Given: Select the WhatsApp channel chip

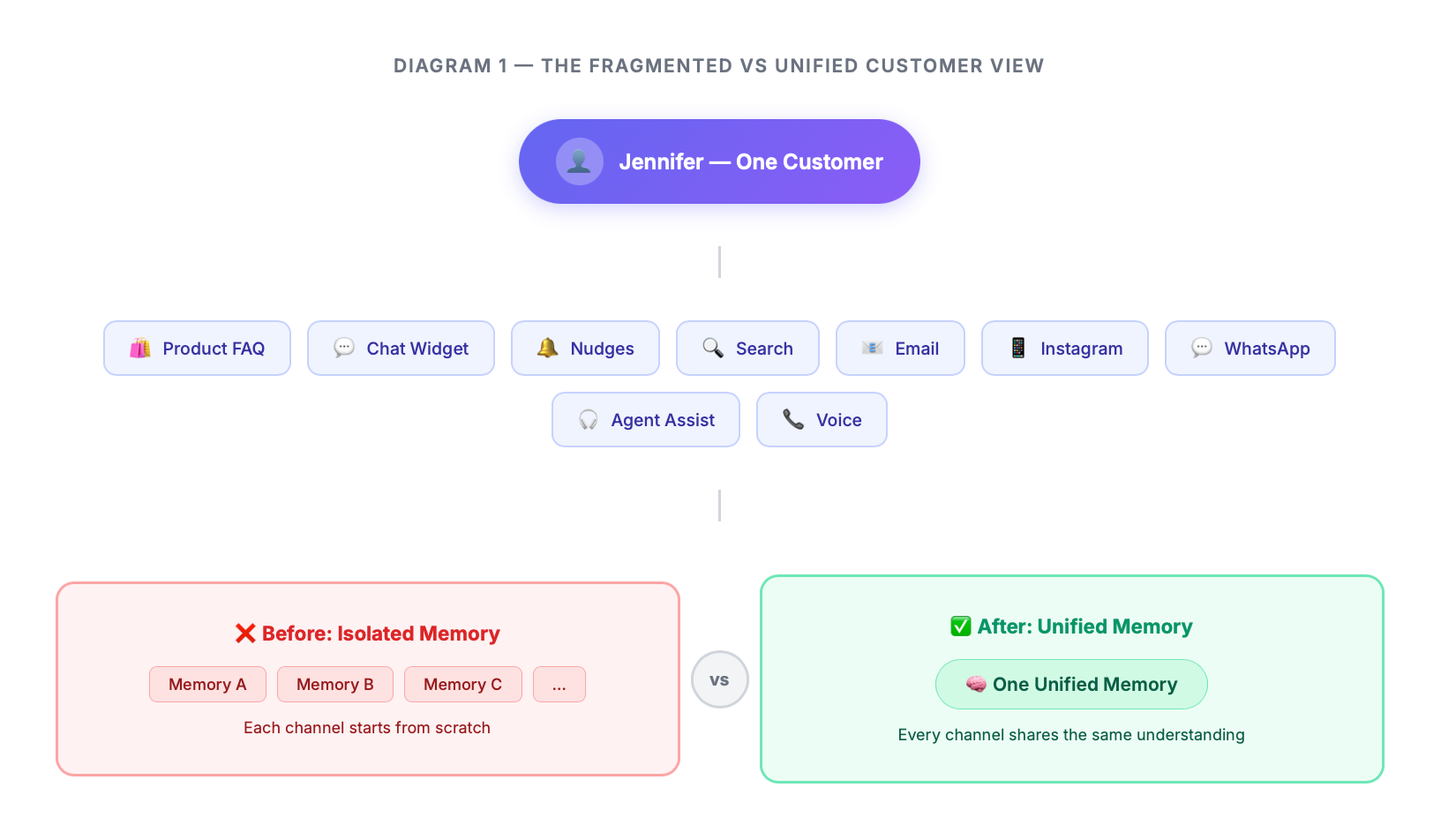Looking at the screenshot, I should 1250,349.
